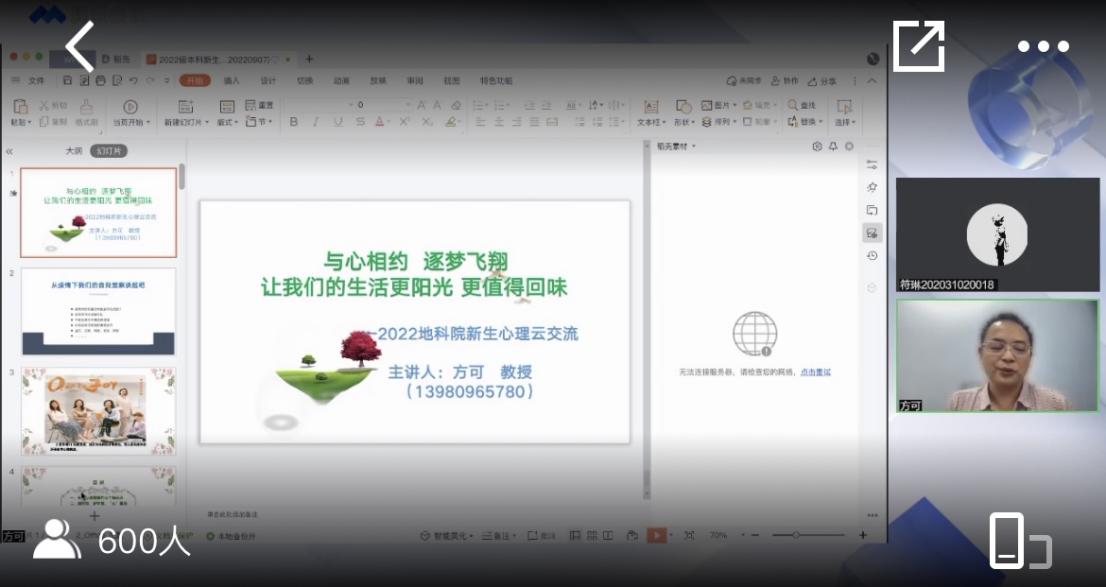Click the 分享 share button in the ribbon
Screen dimensions: 1106x587
(x=823, y=81)
